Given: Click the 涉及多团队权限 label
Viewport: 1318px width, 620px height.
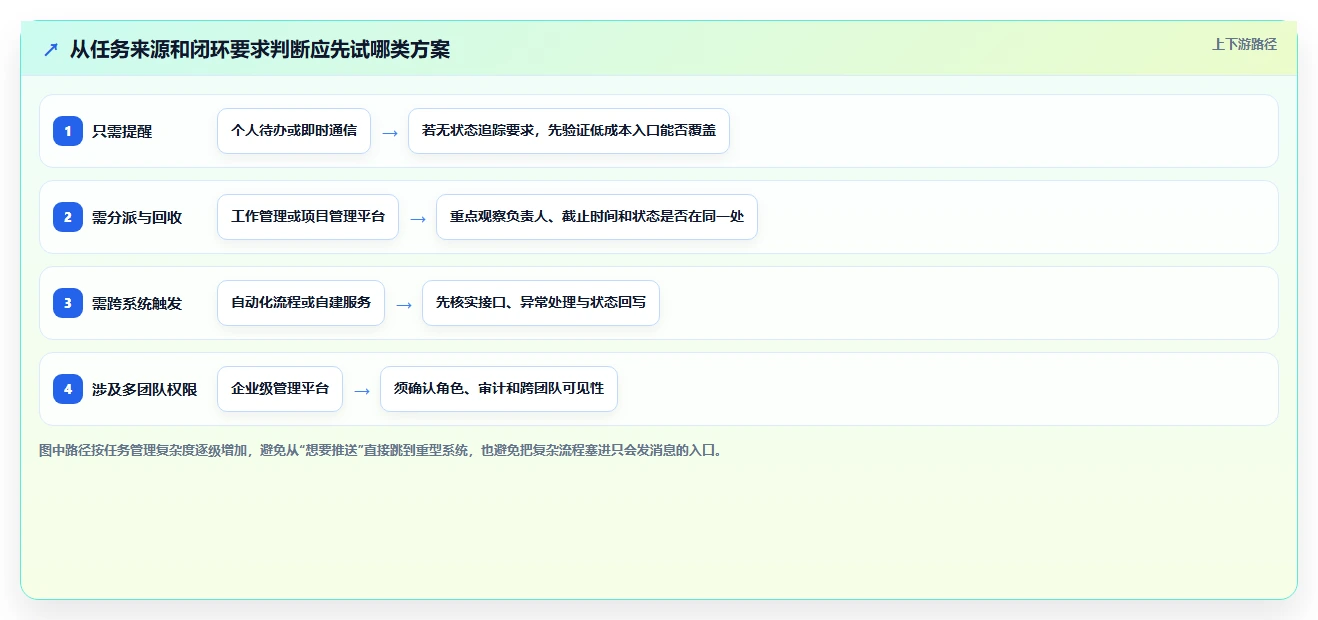Looking at the screenshot, I should click(145, 389).
